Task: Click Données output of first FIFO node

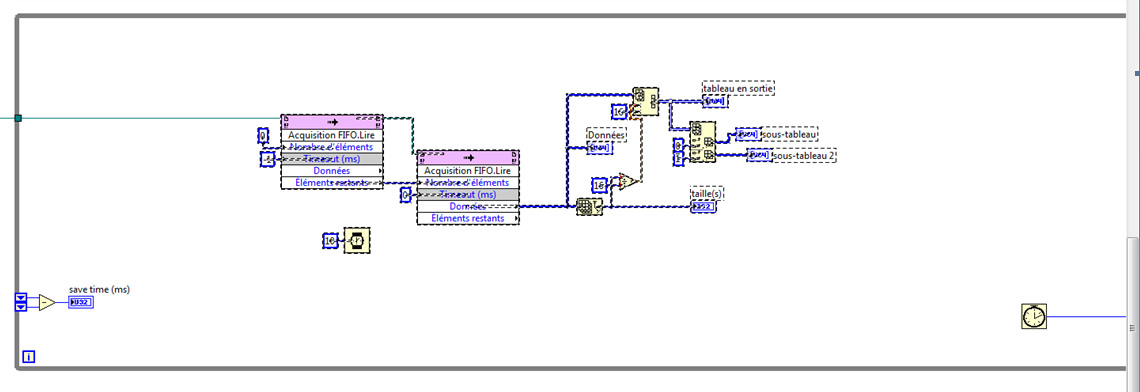Action: (332, 170)
